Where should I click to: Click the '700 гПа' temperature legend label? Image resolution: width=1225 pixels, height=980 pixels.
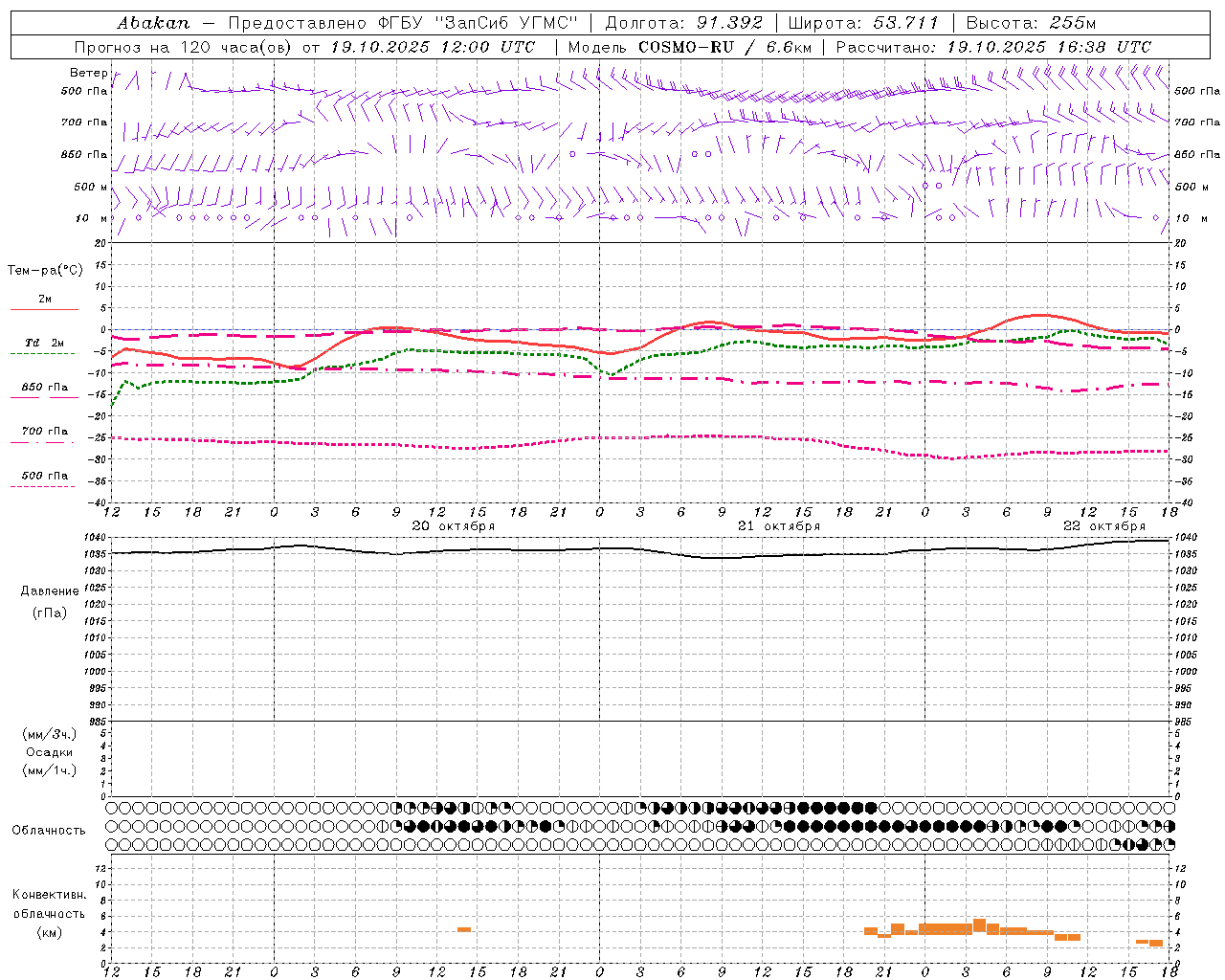click(45, 432)
